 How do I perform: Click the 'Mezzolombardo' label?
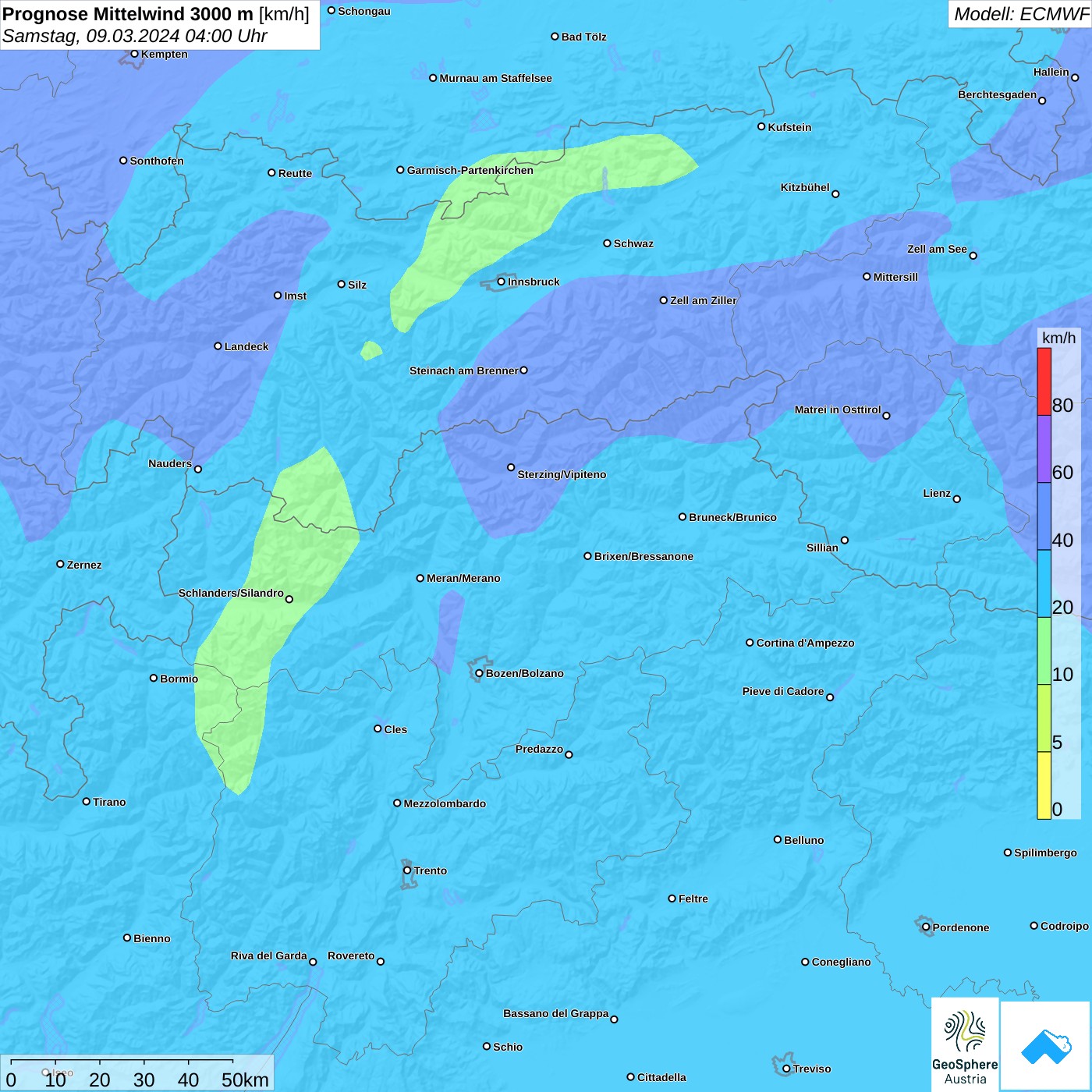point(445,803)
